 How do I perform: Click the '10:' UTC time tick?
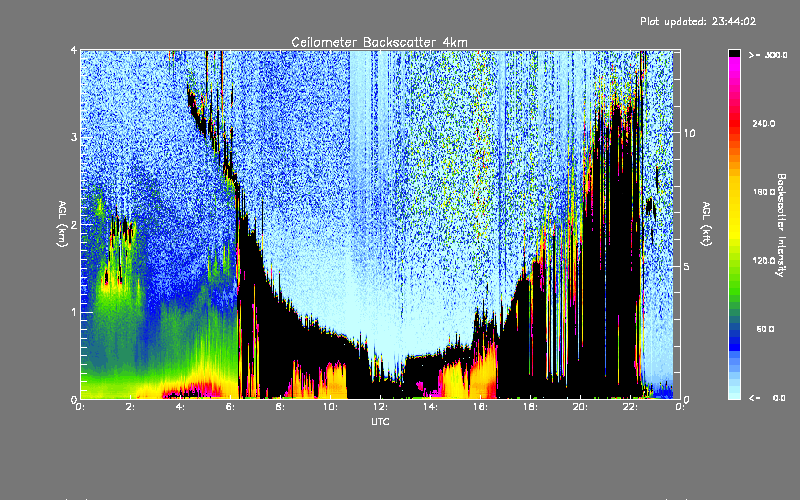click(330, 407)
